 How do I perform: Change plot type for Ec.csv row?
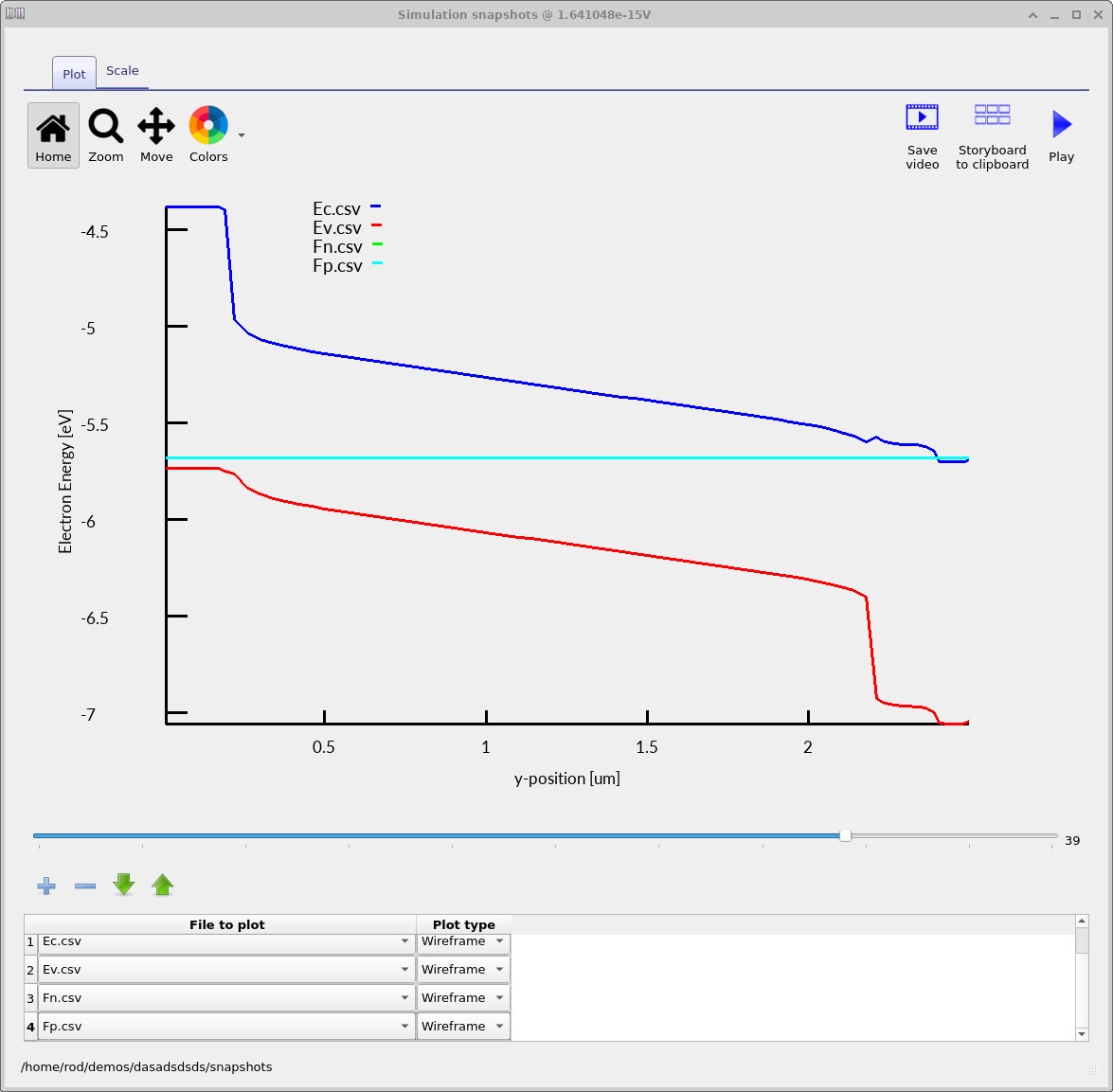[x=463, y=941]
